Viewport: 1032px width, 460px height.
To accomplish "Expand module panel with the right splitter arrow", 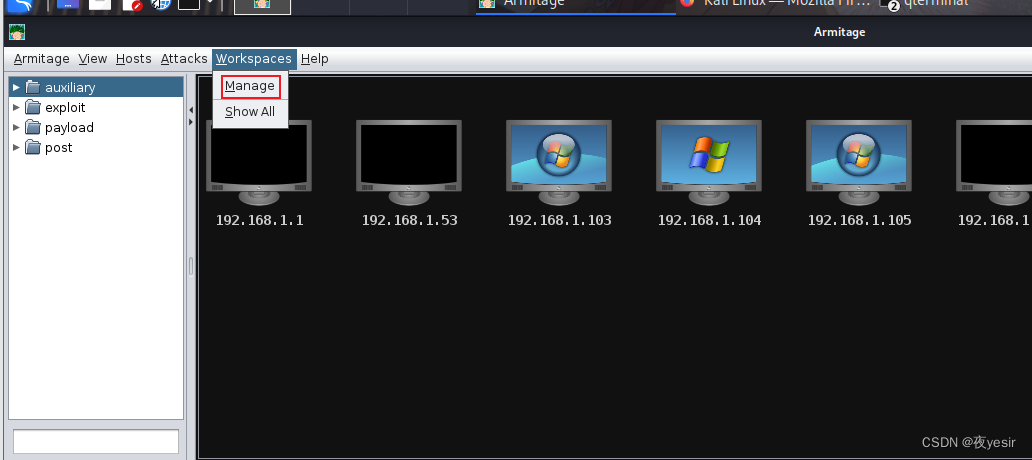I will 191,122.
